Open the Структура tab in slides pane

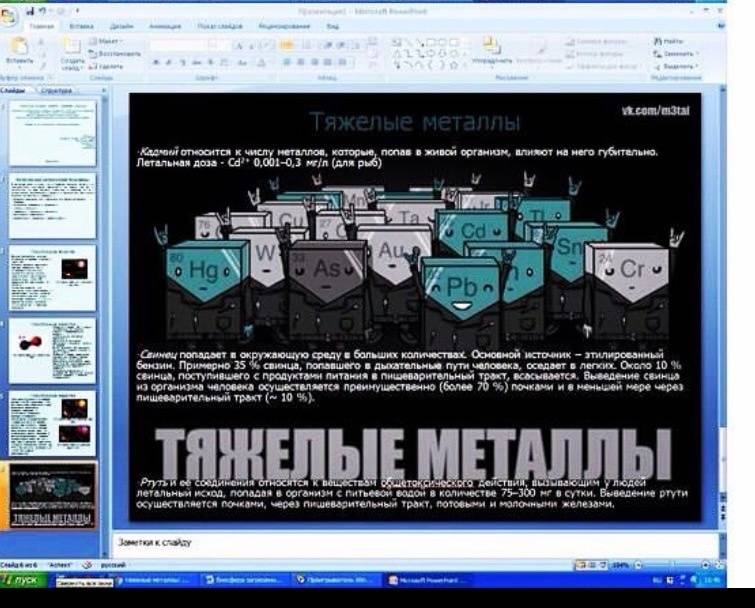56,91
